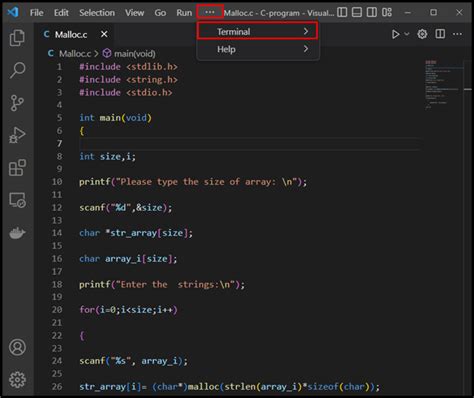Open the Run menu

point(184,13)
